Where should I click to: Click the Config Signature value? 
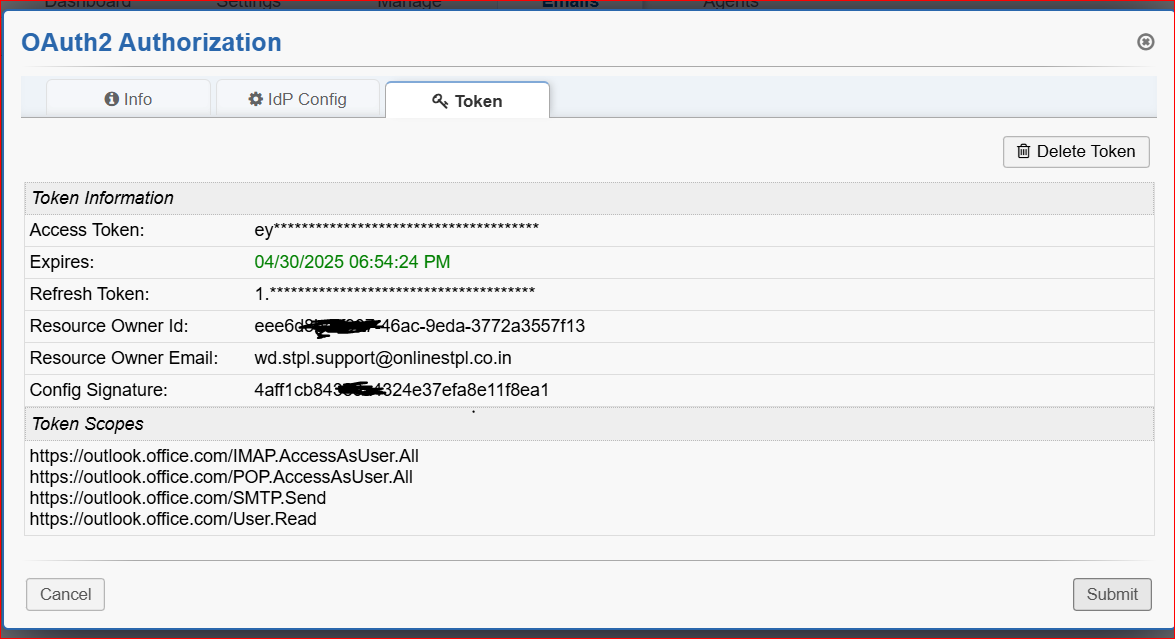[x=401, y=390]
